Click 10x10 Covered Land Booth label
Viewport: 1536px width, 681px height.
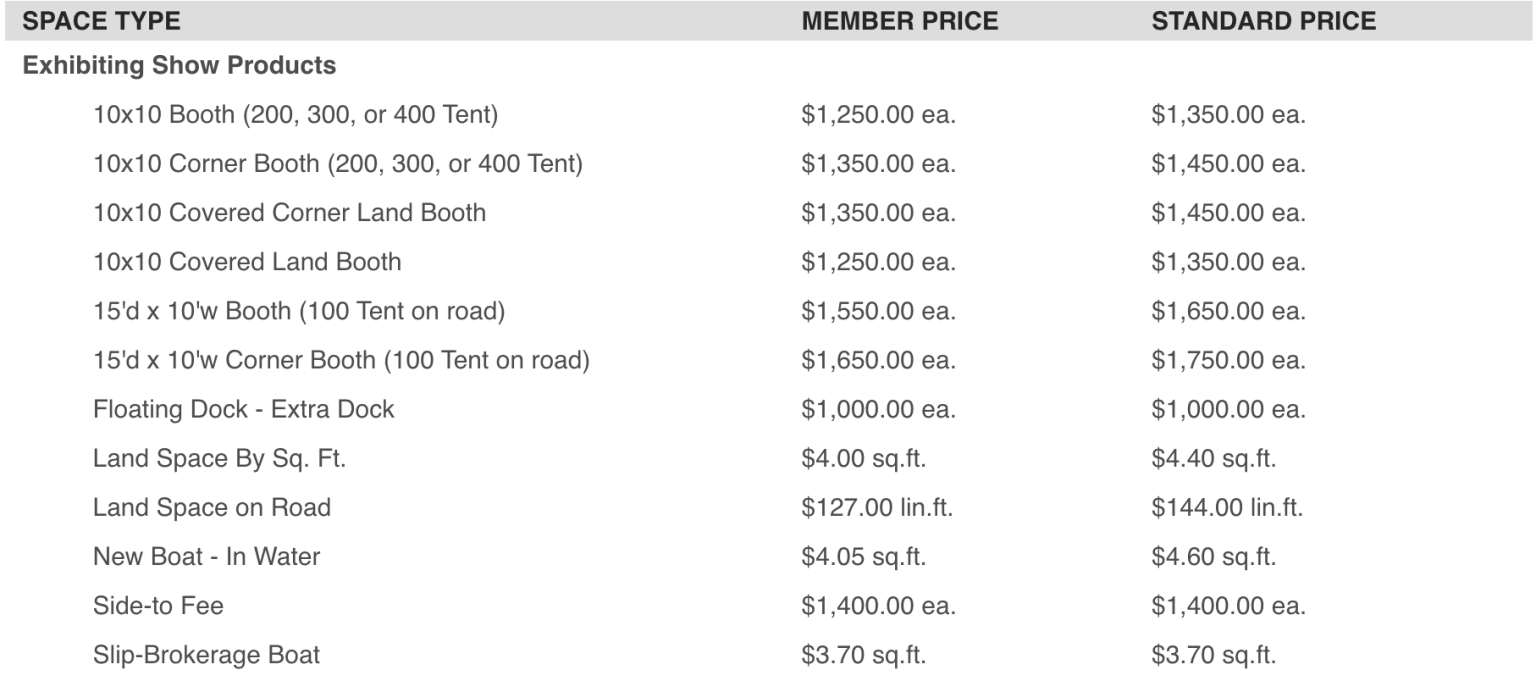pos(247,262)
